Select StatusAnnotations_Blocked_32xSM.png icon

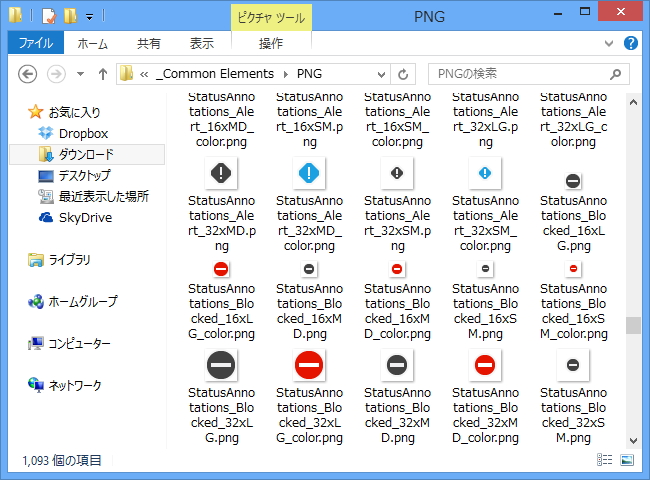[x=573, y=365]
